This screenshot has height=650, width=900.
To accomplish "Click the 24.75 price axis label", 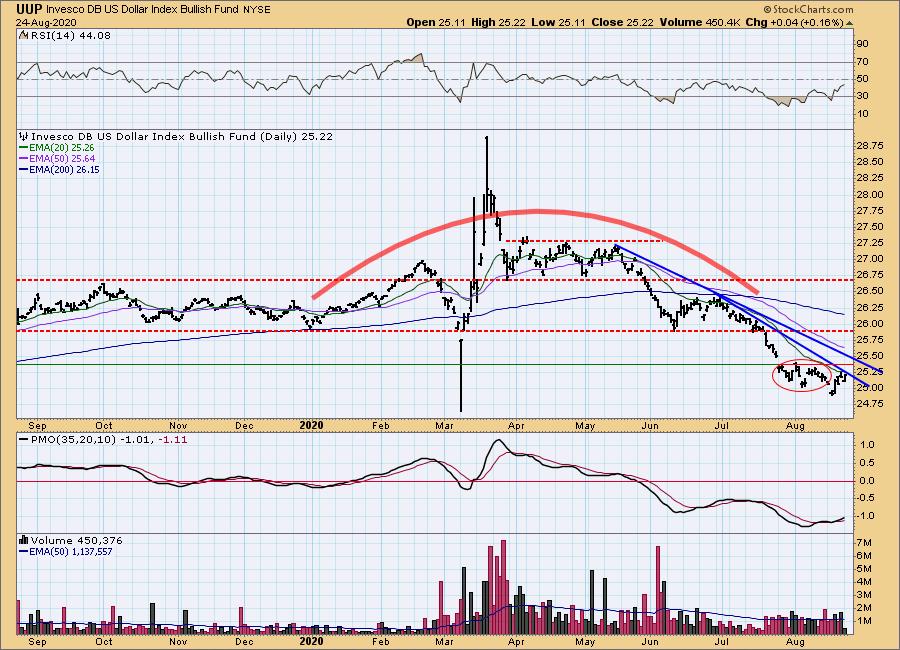I will point(870,404).
